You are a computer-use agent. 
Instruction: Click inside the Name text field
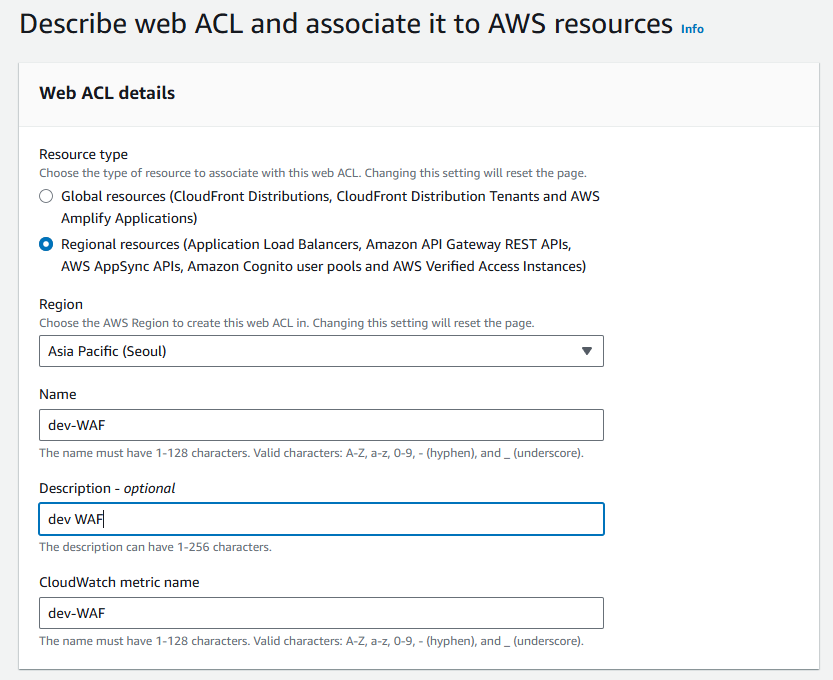click(321, 425)
